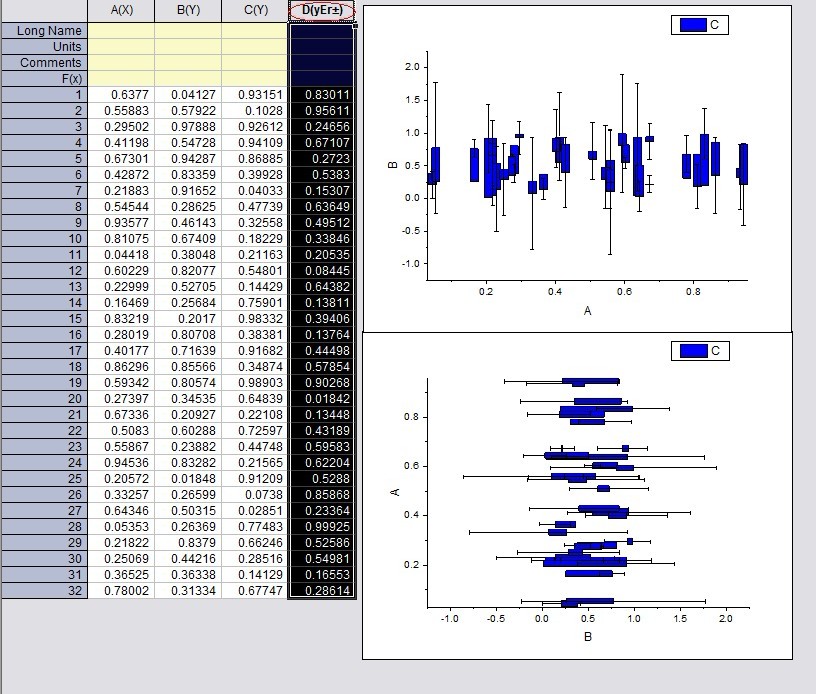Select cell with value 0.81075
Screen dimensions: 816x694
point(121,239)
